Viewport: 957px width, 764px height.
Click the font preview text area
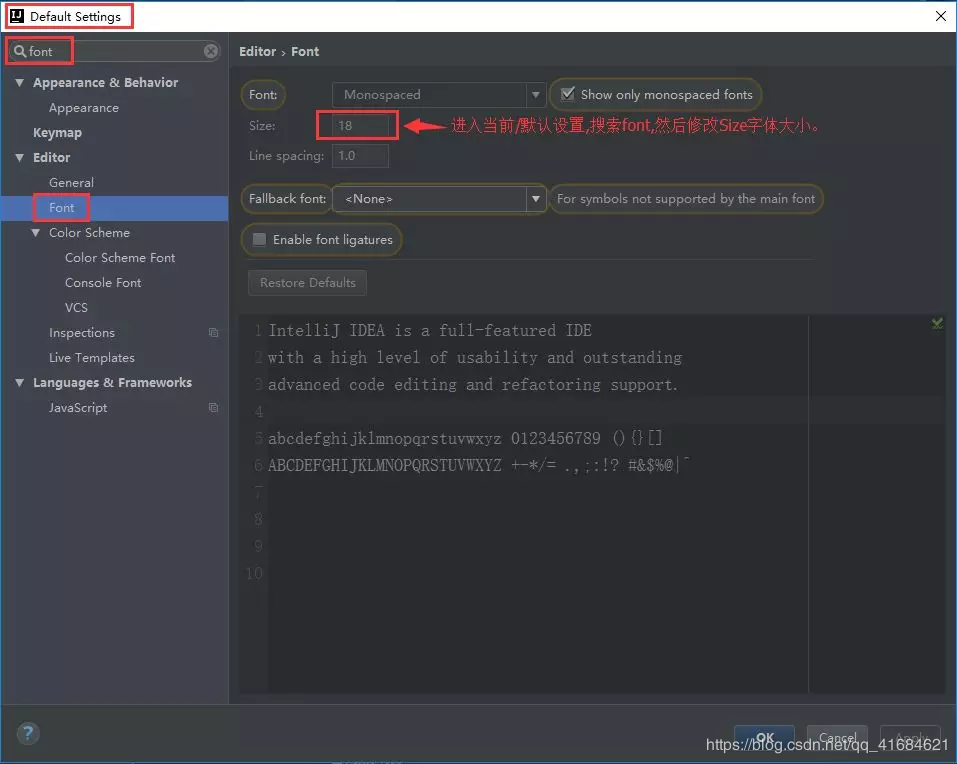524,503
